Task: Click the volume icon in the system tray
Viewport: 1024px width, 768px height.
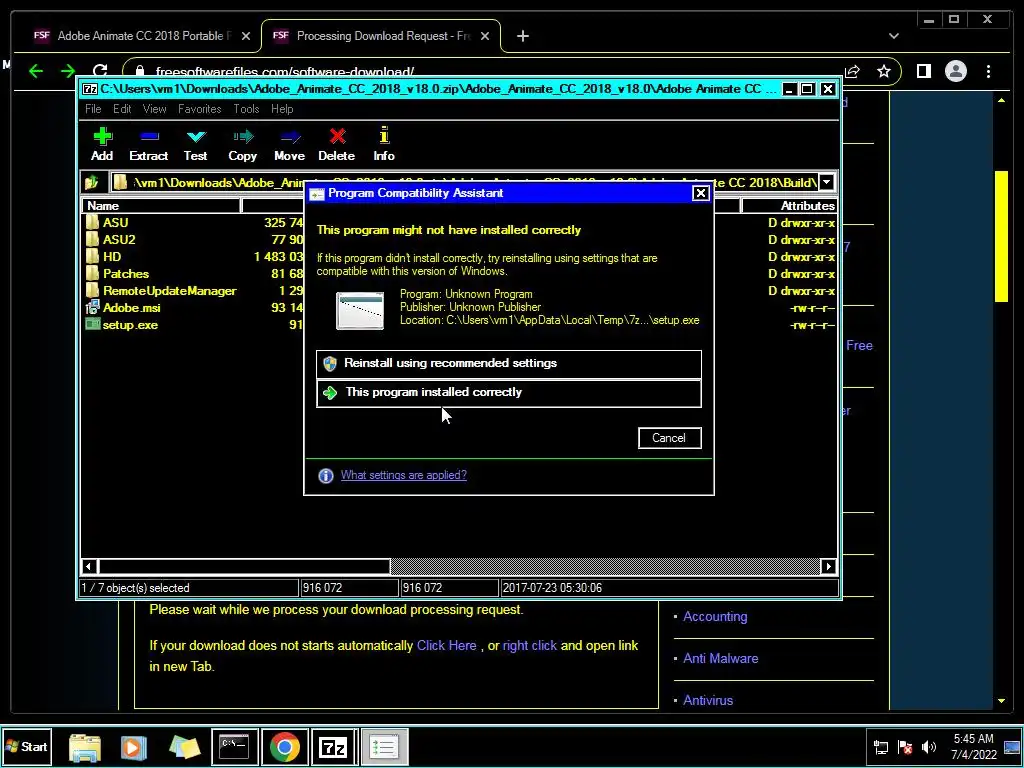Action: tap(928, 747)
